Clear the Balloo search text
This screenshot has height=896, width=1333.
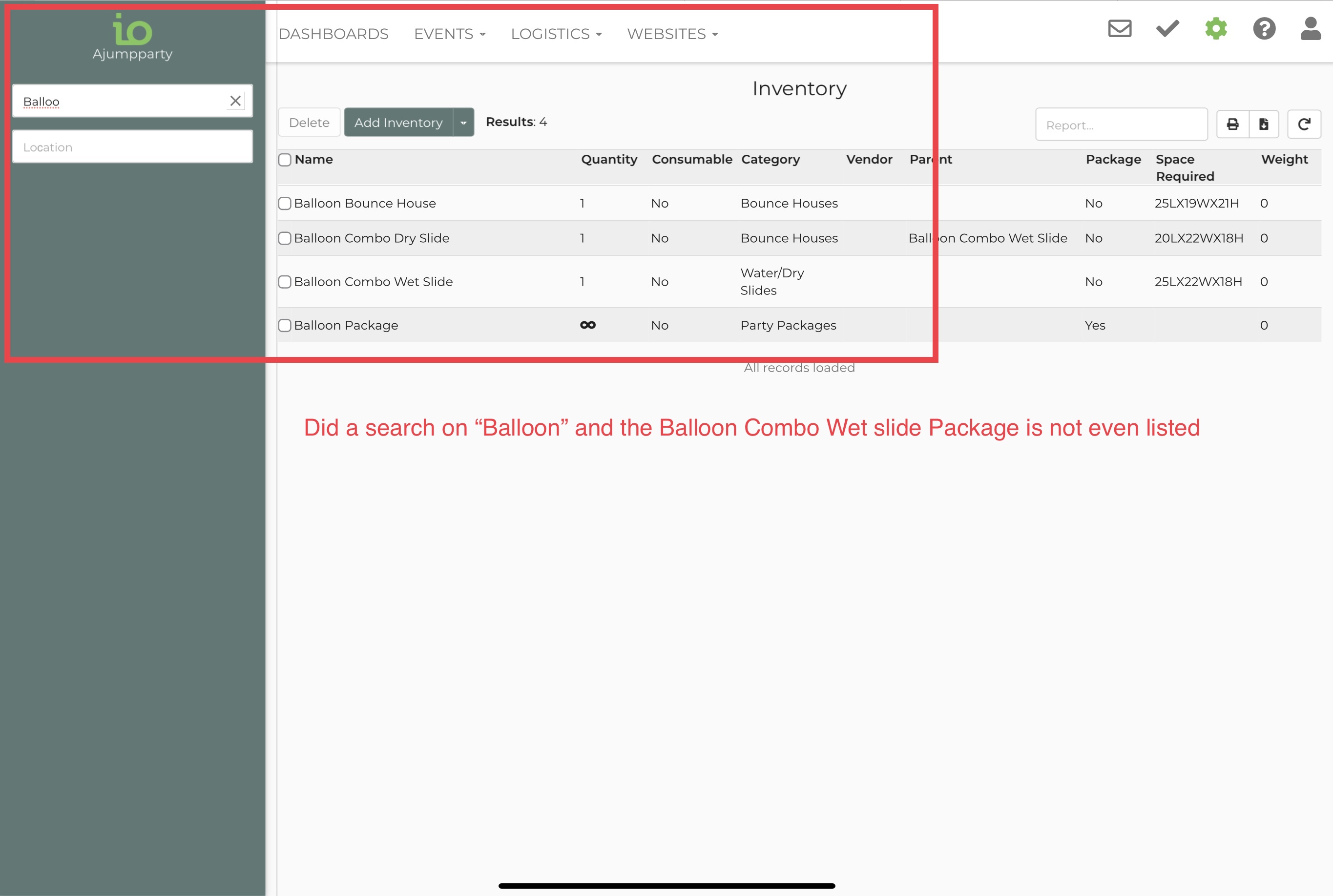tap(235, 101)
